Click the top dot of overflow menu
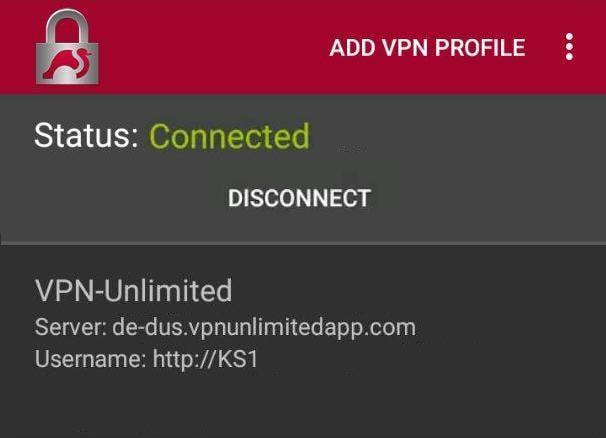 click(x=569, y=37)
